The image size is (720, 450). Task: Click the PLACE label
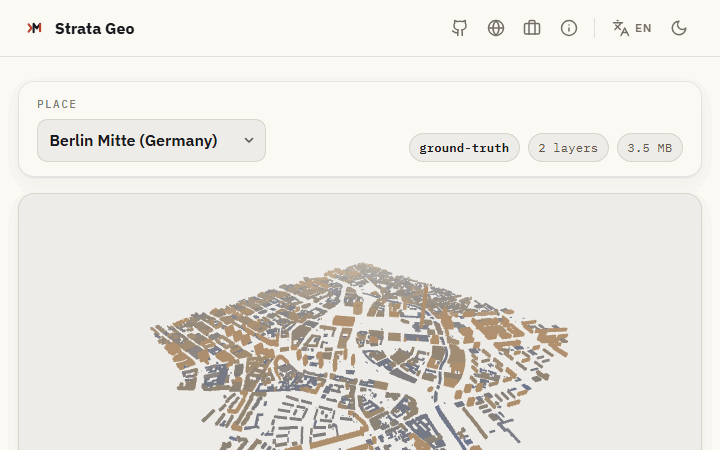pyautogui.click(x=57, y=104)
